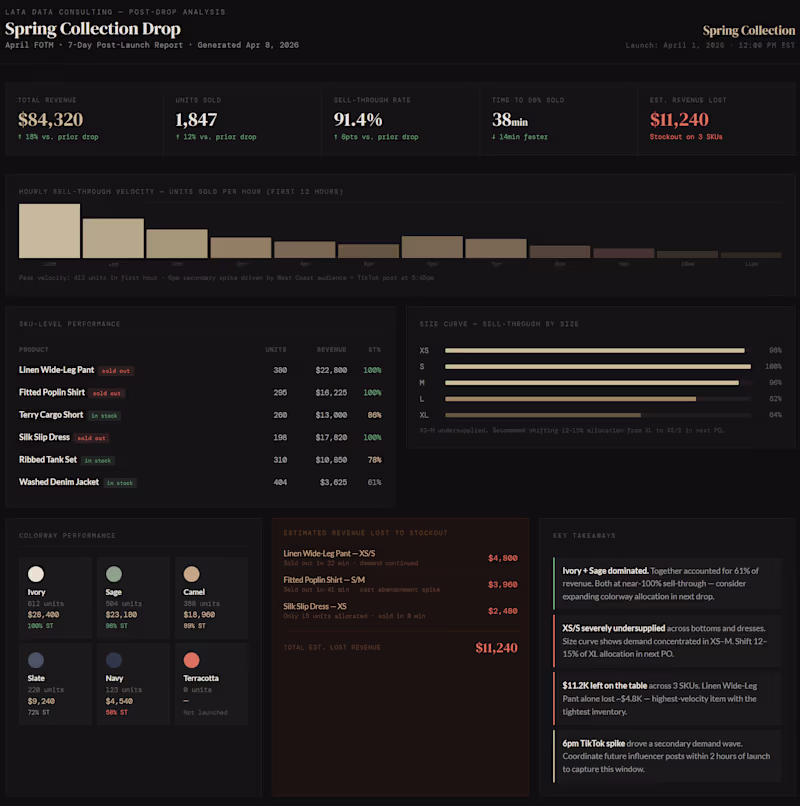Click the S size sell-through bar
The image size is (800, 806).
click(x=598, y=367)
